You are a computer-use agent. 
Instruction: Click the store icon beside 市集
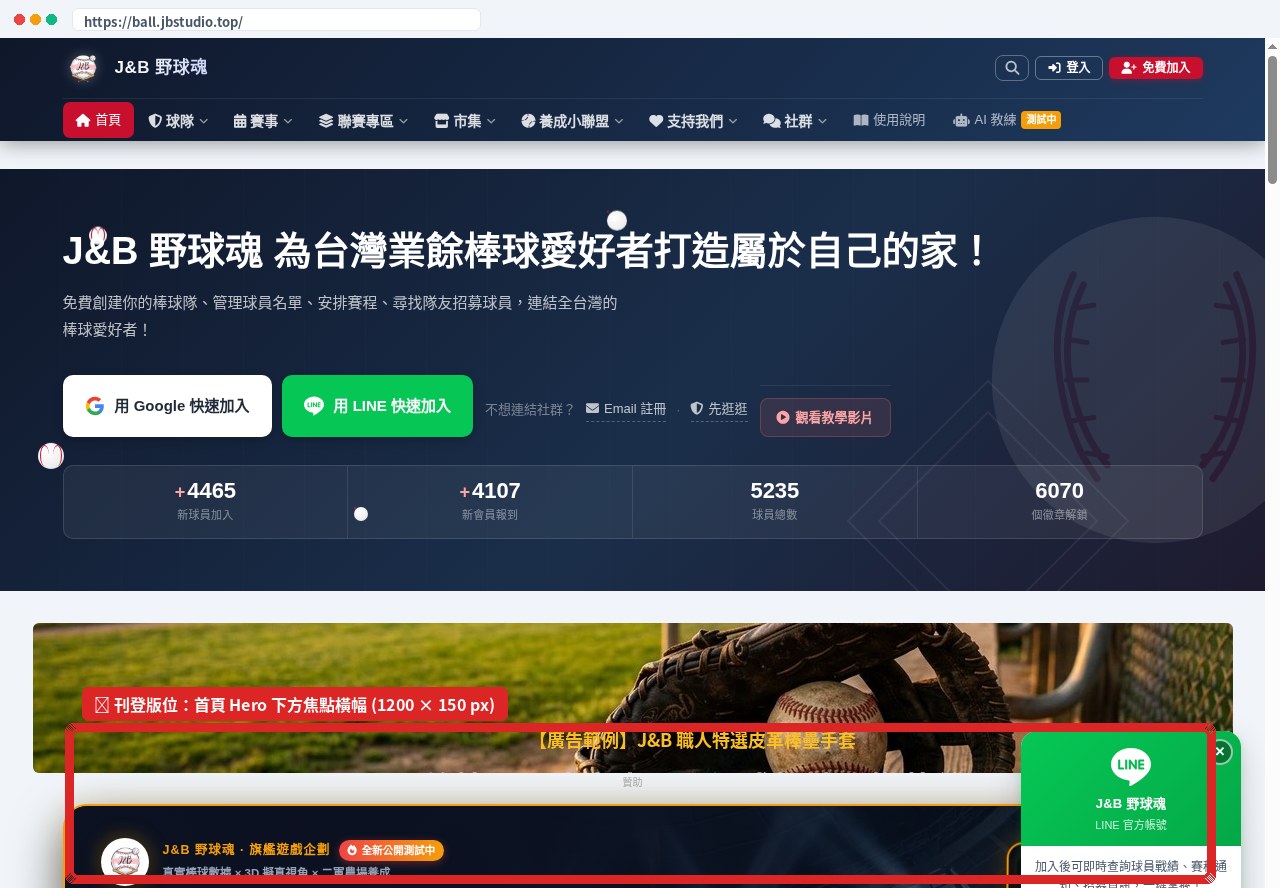442,121
